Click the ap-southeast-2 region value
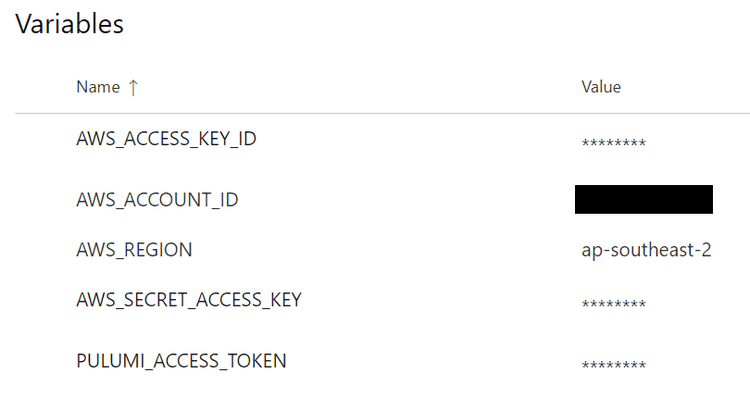Image resolution: width=750 pixels, height=397 pixels. click(x=646, y=250)
